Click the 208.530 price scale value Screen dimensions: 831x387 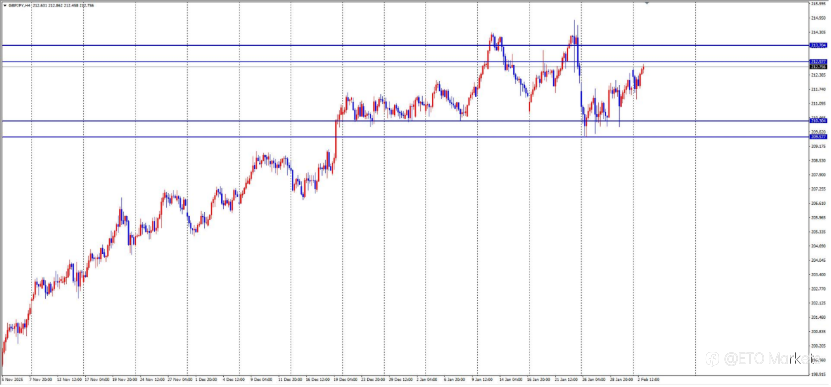[818, 160]
